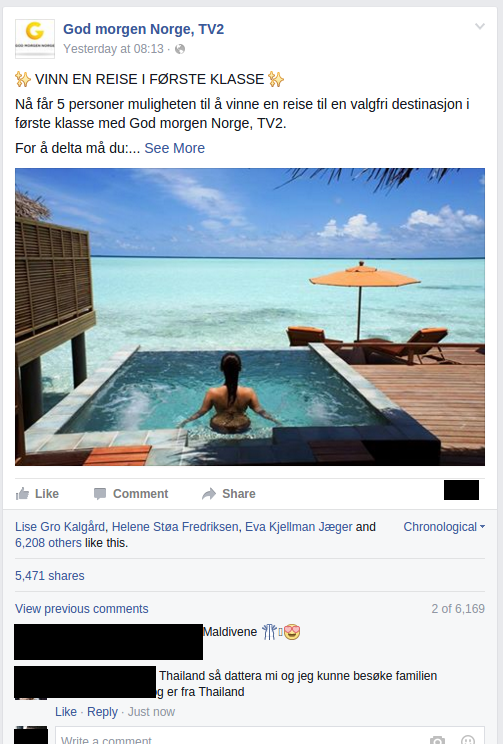The width and height of the screenshot is (503, 744).
Task: View the 5,471 shares list
Action: (50, 576)
